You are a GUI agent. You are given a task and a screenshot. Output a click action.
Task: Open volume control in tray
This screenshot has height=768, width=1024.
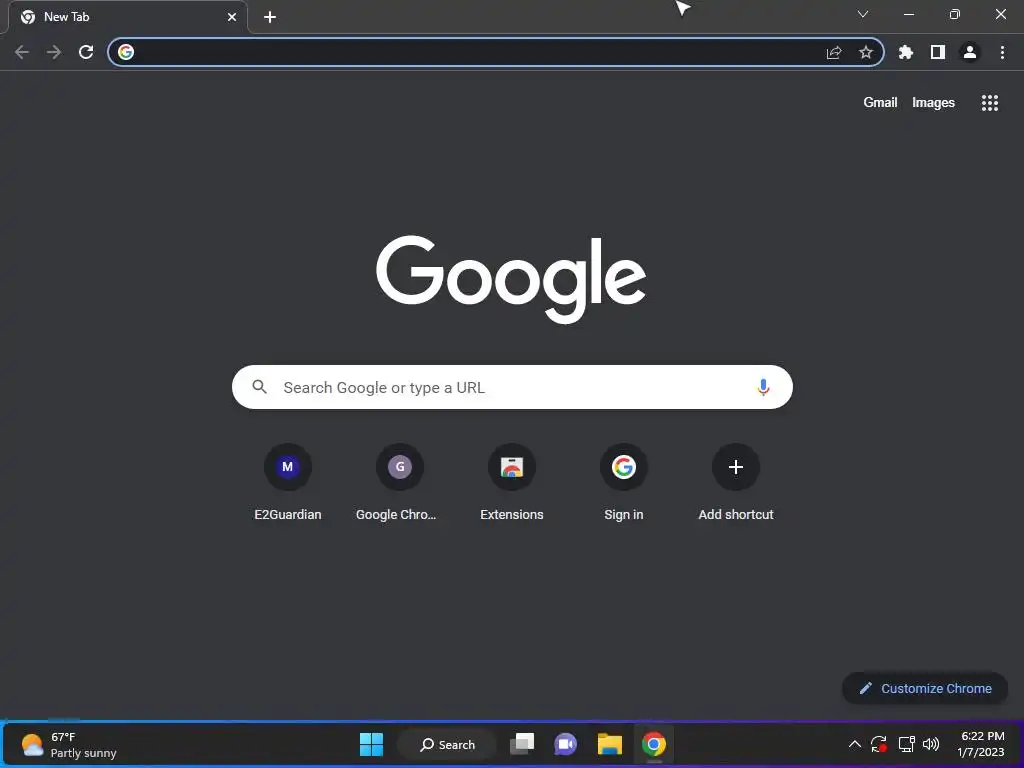(931, 744)
